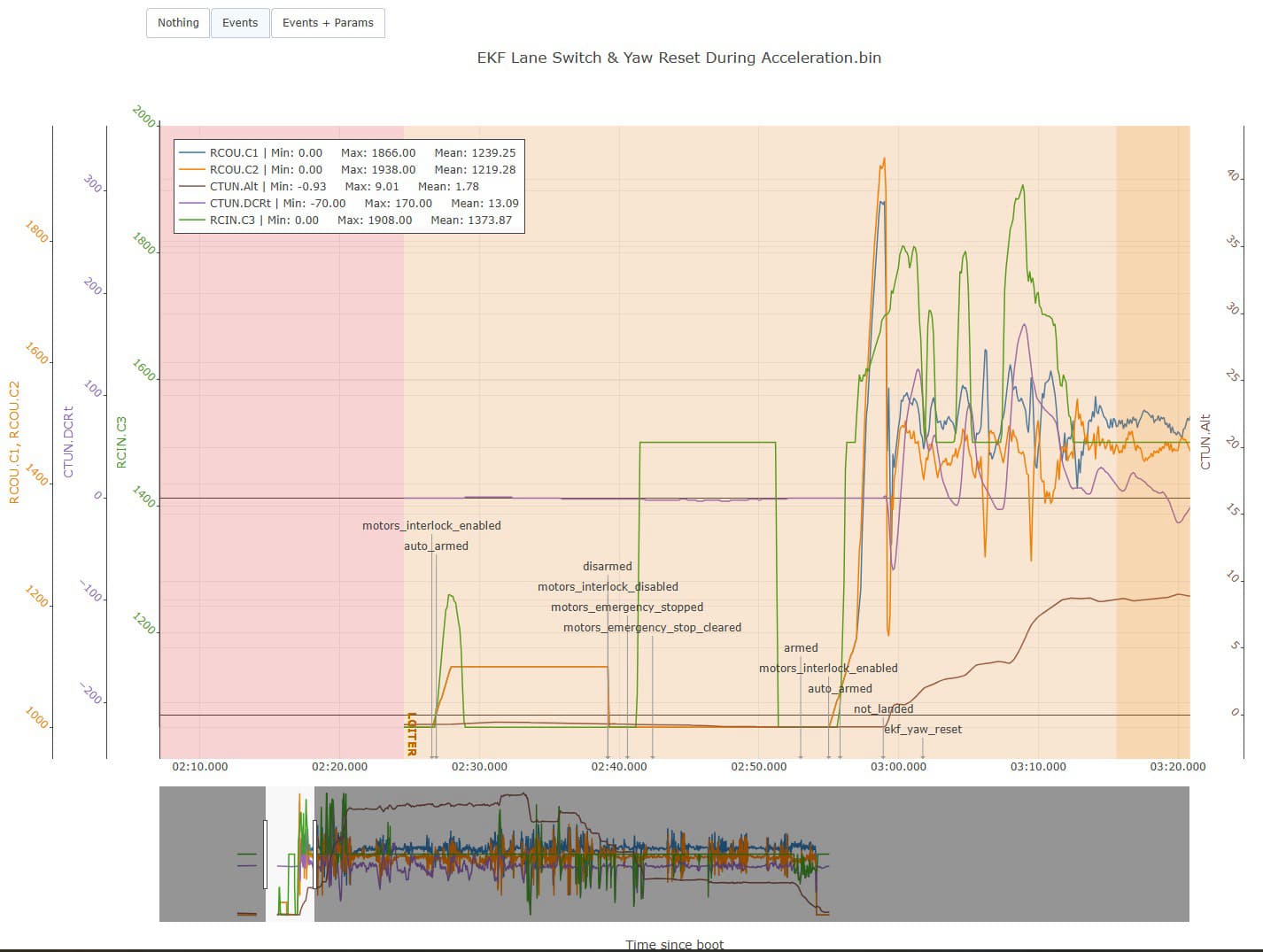
Task: Hide CTUN.DCRt series from the legend
Action: [x=239, y=204]
